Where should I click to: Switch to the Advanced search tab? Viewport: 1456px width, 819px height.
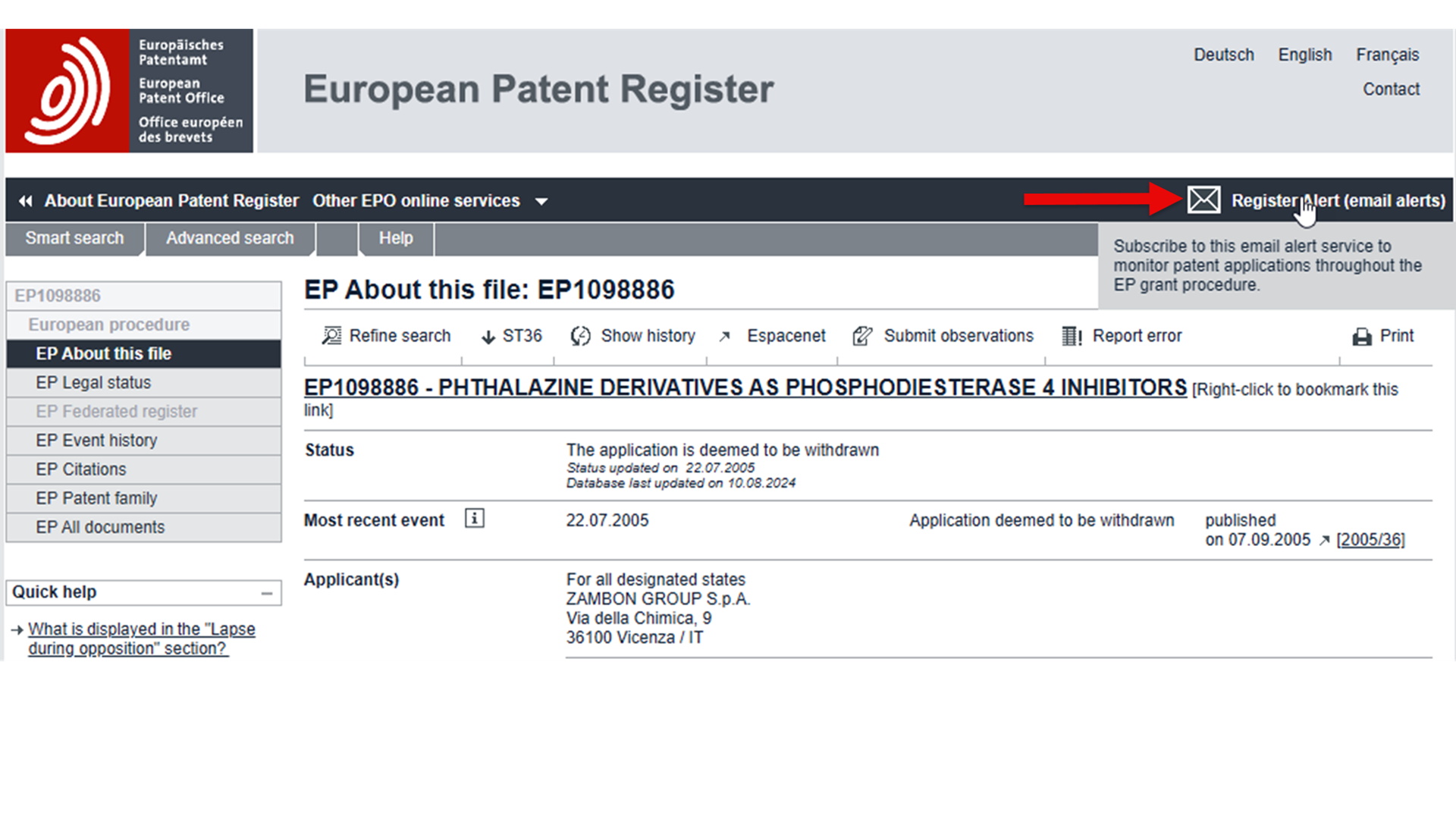(x=229, y=238)
